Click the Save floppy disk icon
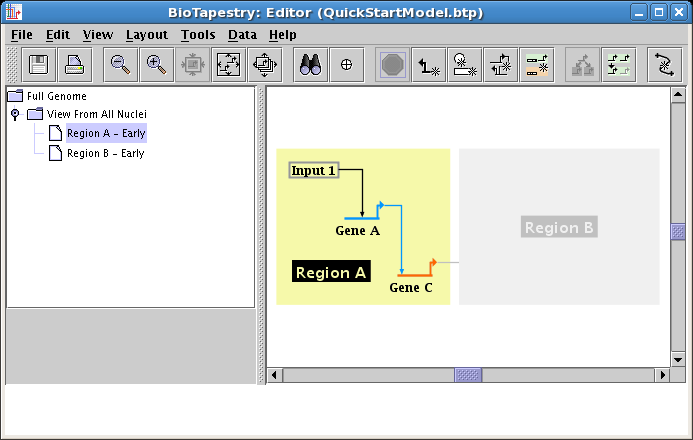 pyautogui.click(x=39, y=65)
